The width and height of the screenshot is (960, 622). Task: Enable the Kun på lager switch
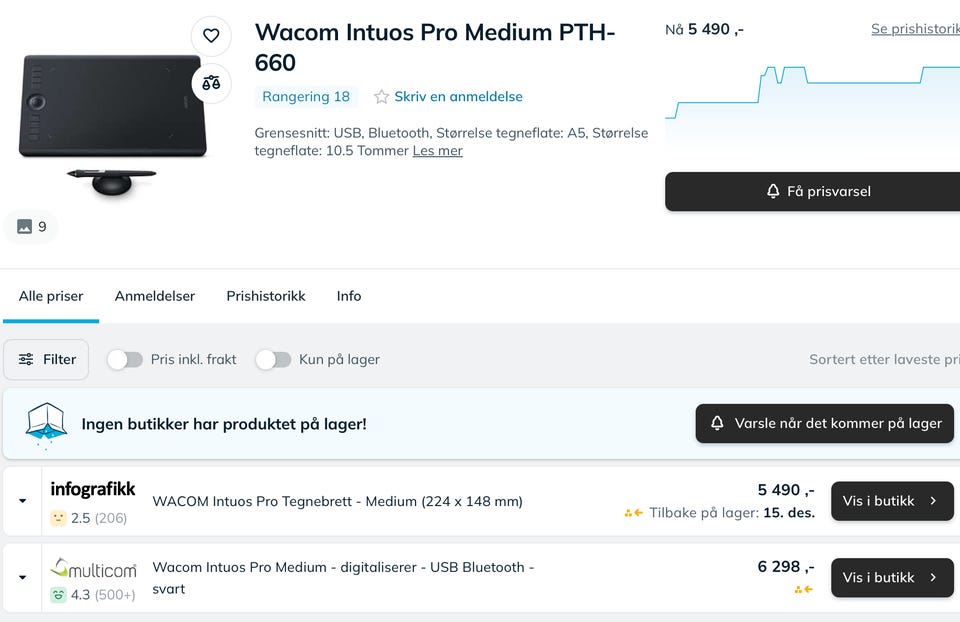[273, 360]
